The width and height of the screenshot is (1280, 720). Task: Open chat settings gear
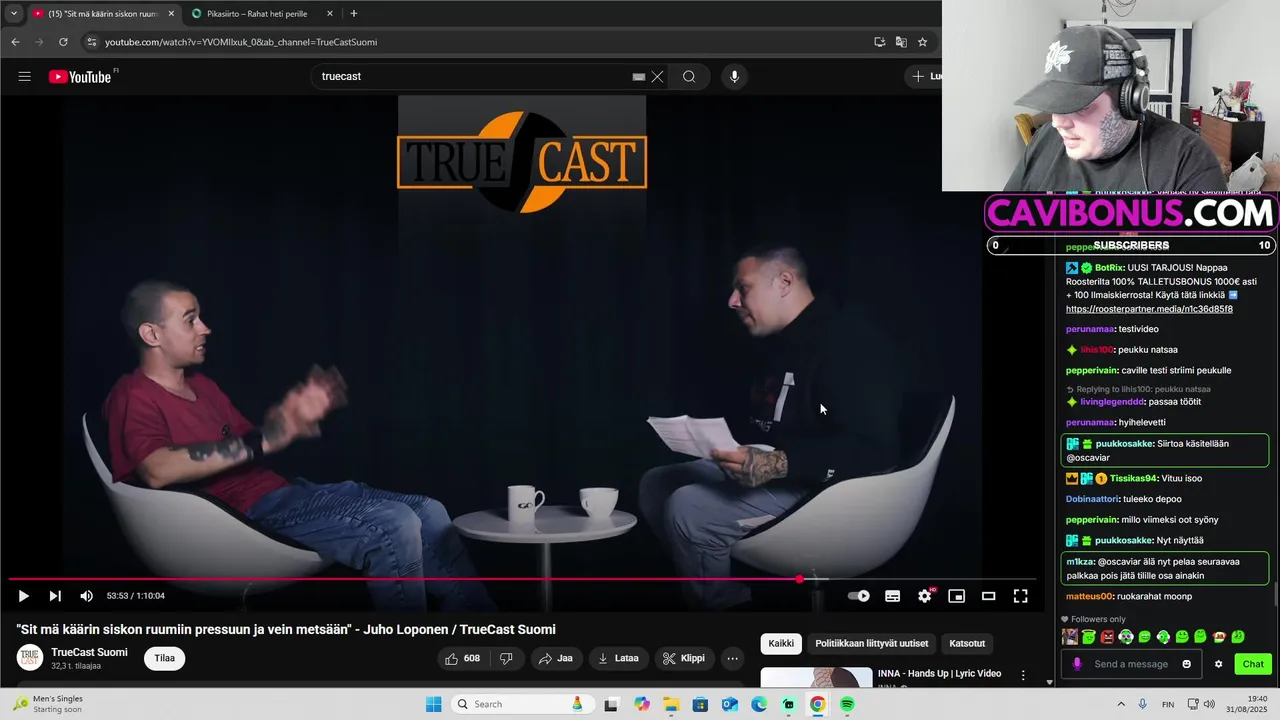pos(1218,664)
